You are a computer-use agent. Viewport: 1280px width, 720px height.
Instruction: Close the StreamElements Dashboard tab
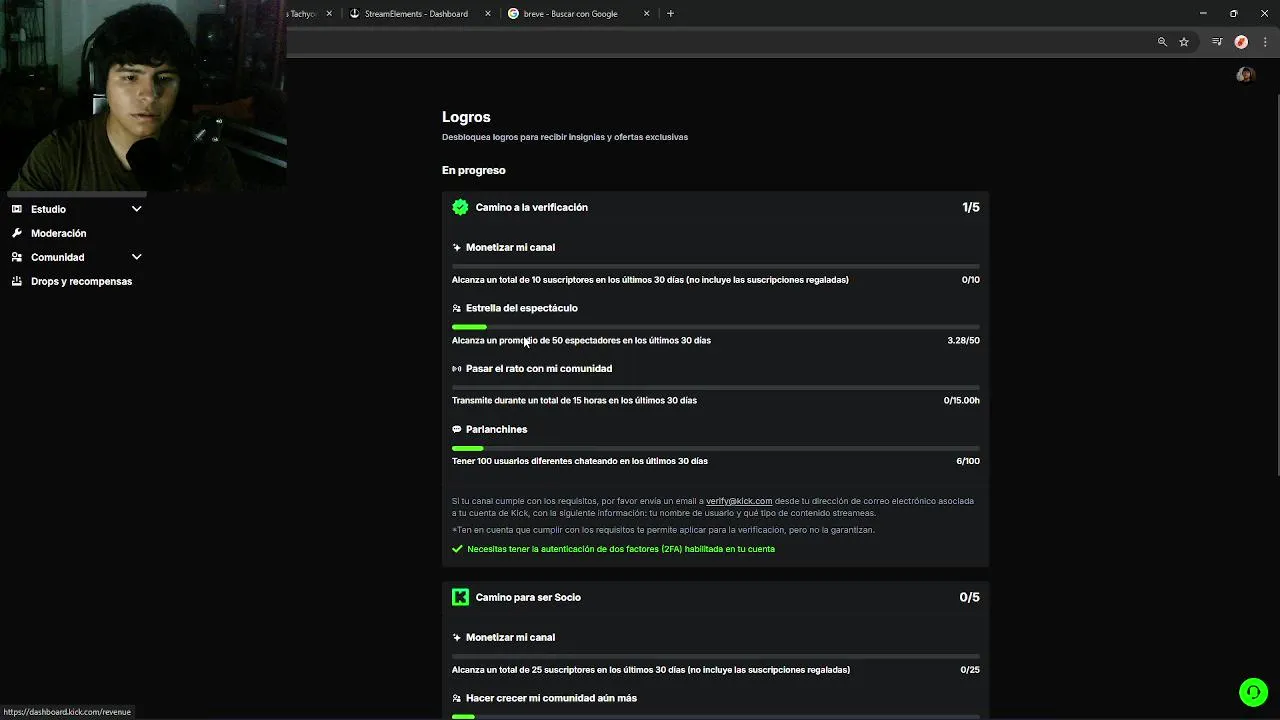coord(488,14)
